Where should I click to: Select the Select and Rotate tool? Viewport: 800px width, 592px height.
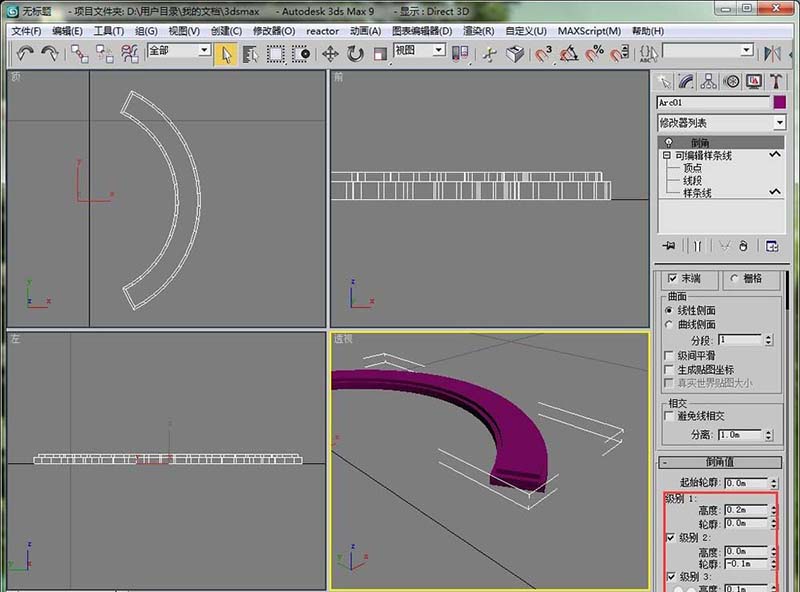[x=355, y=54]
